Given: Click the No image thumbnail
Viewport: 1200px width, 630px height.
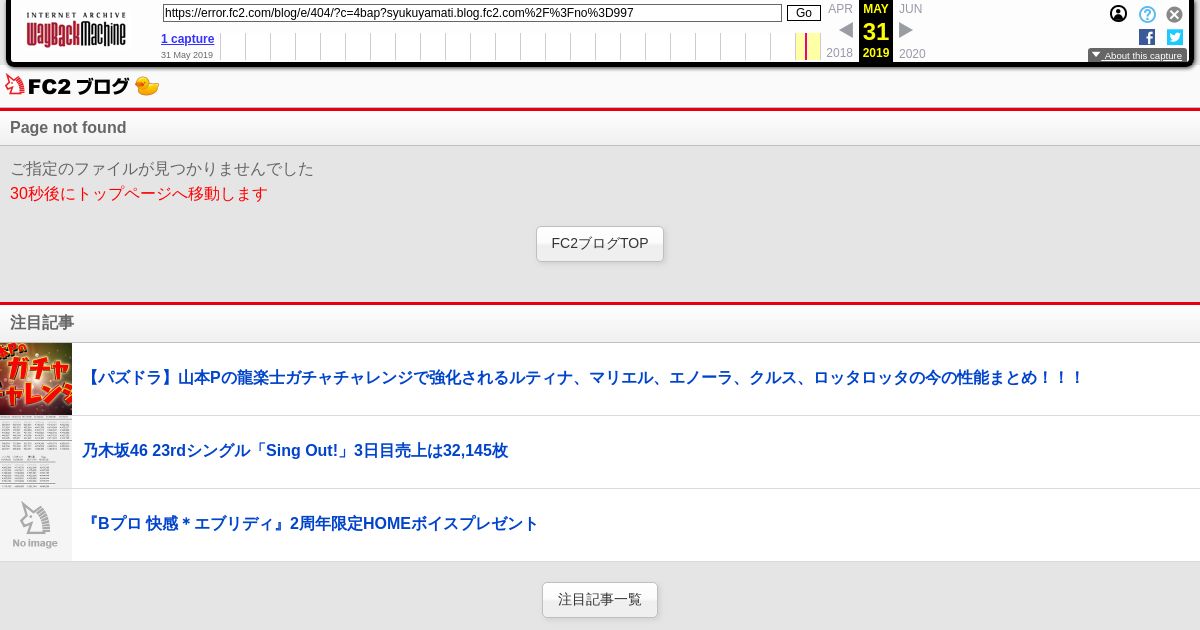Looking at the screenshot, I should [36, 525].
